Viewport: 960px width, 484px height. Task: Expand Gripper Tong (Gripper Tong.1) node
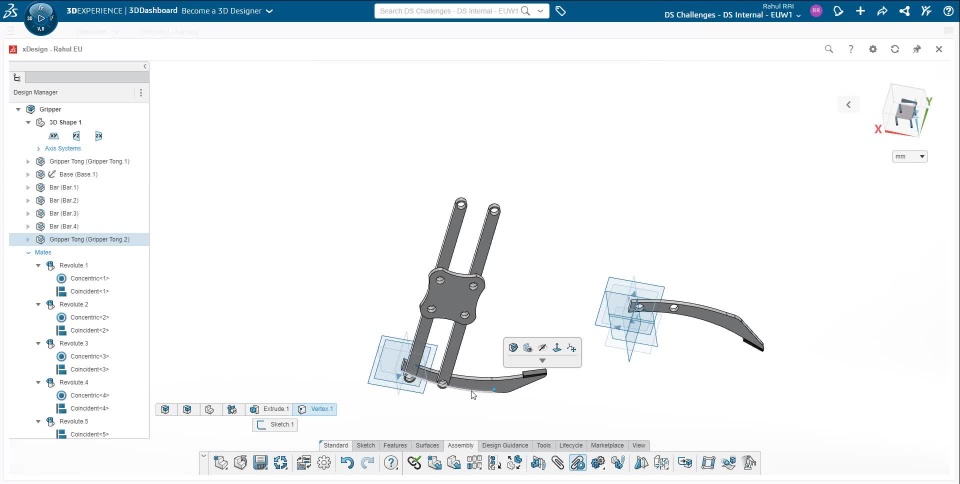(x=28, y=162)
